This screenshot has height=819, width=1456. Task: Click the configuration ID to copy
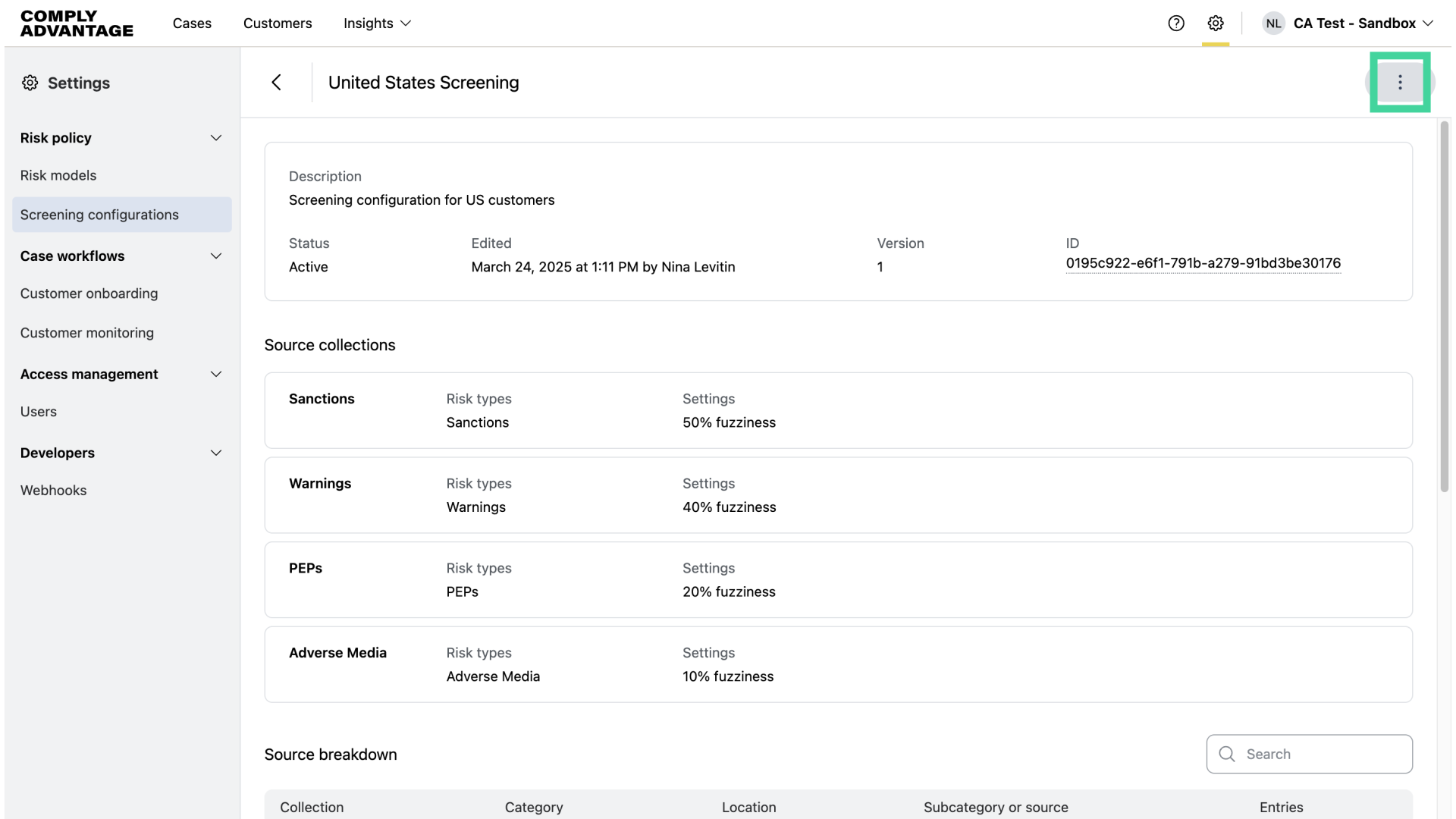(1203, 263)
